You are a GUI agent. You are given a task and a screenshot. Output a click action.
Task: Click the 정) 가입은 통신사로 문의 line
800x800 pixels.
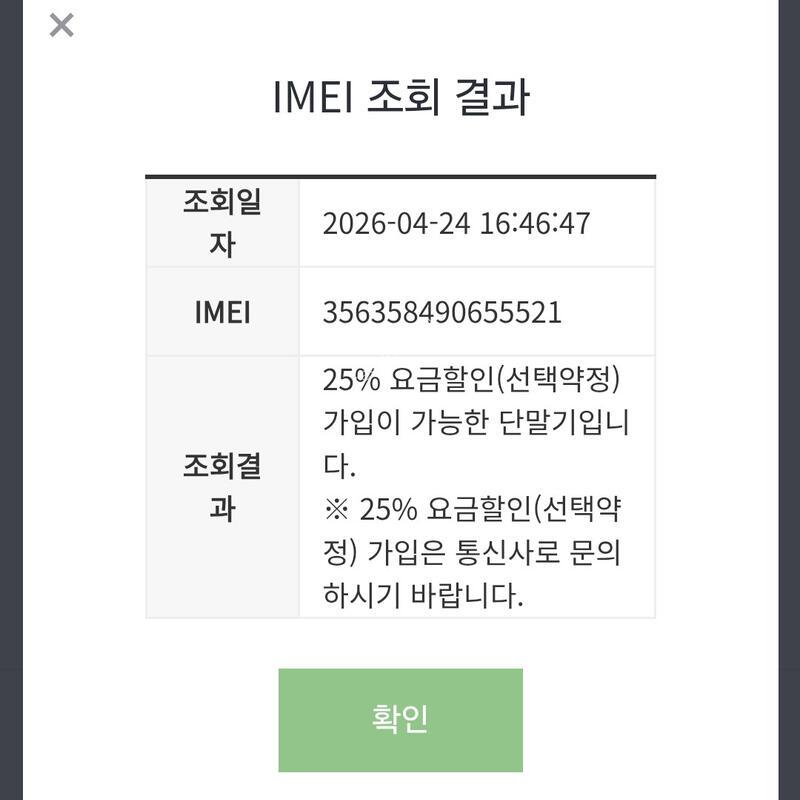tap(478, 553)
